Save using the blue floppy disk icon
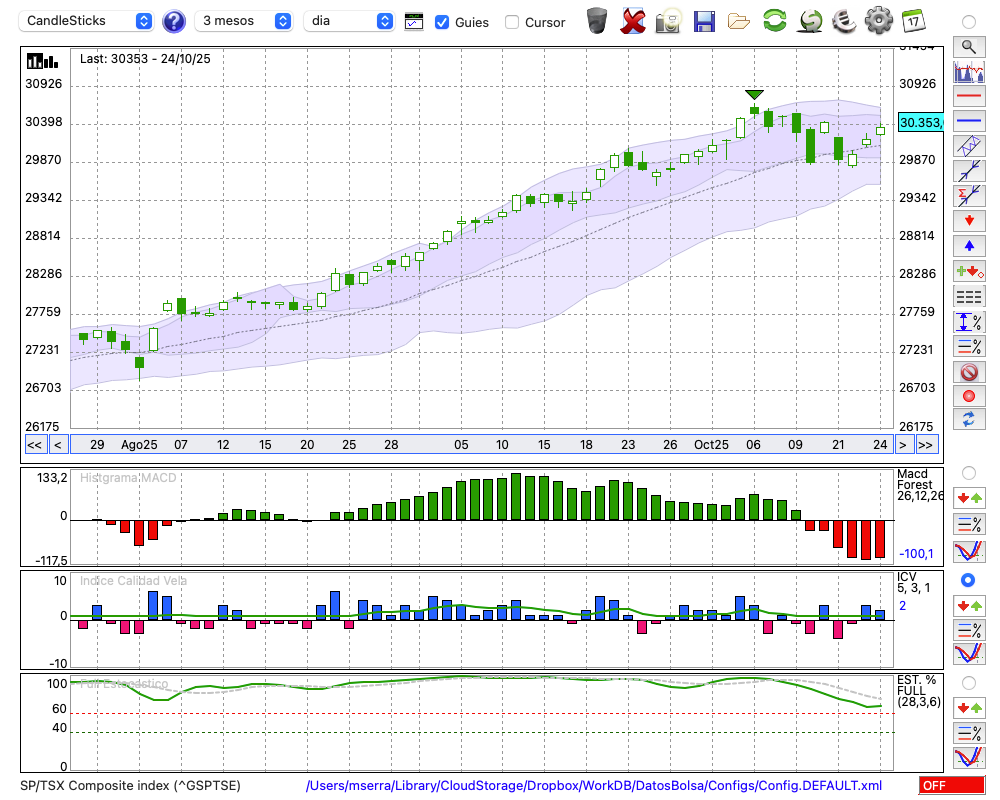Viewport: 1000px width, 800px height. (x=704, y=21)
